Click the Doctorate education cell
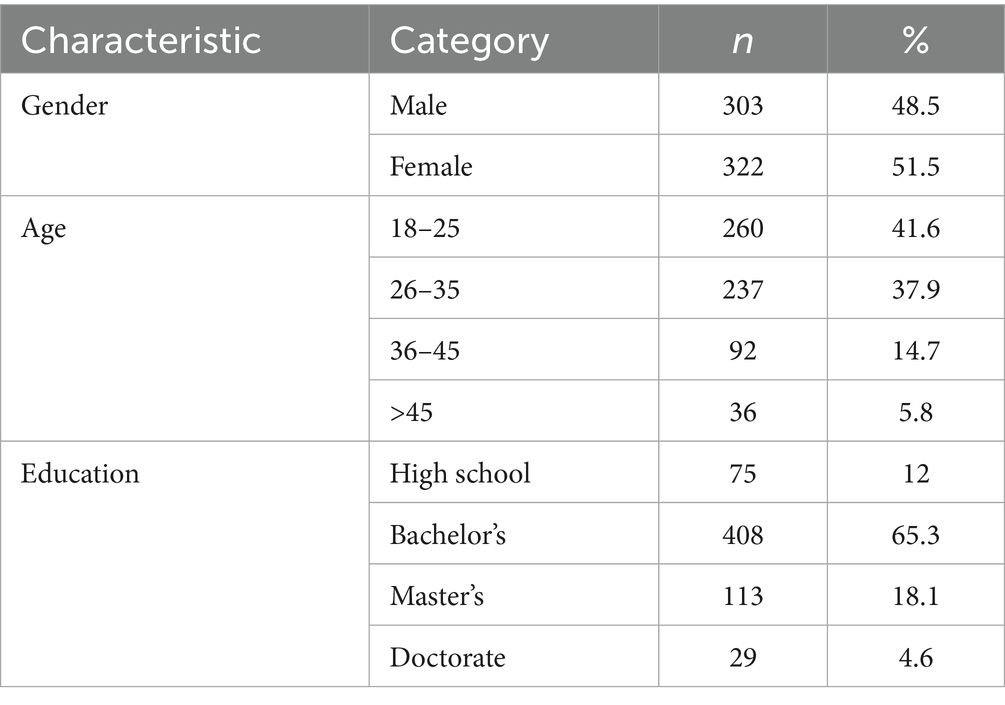 coord(447,657)
